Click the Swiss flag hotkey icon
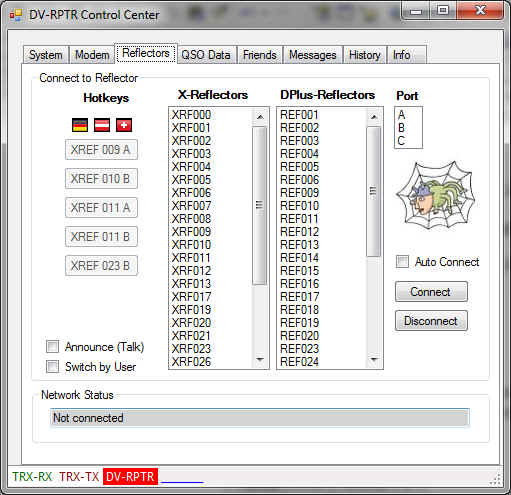The image size is (511, 495). click(124, 125)
